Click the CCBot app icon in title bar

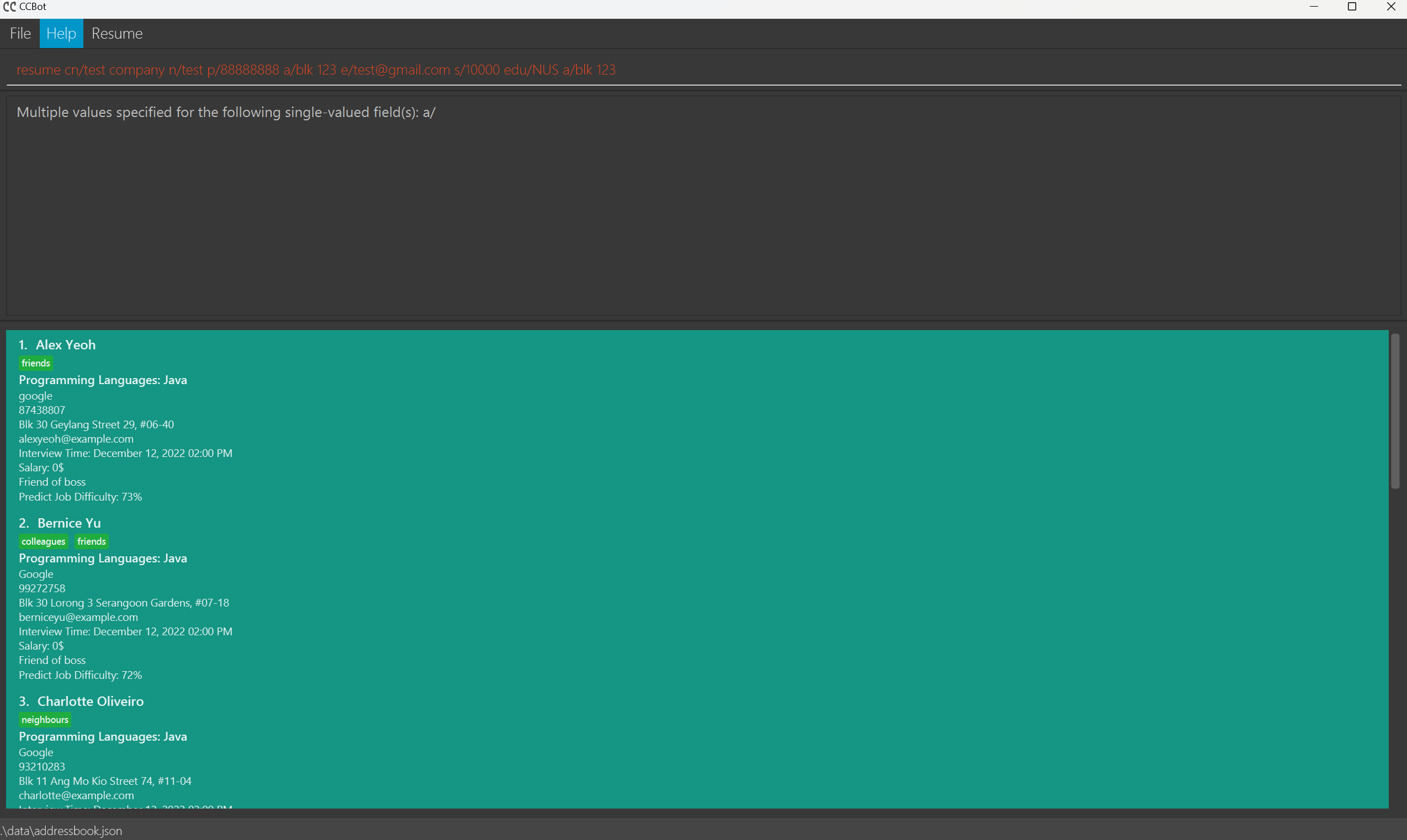[9, 7]
